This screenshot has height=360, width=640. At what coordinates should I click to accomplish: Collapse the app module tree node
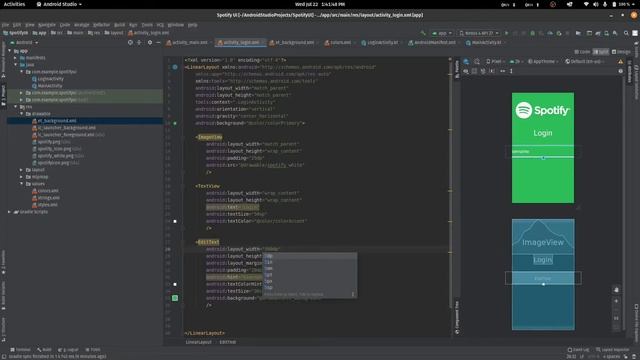point(10,51)
